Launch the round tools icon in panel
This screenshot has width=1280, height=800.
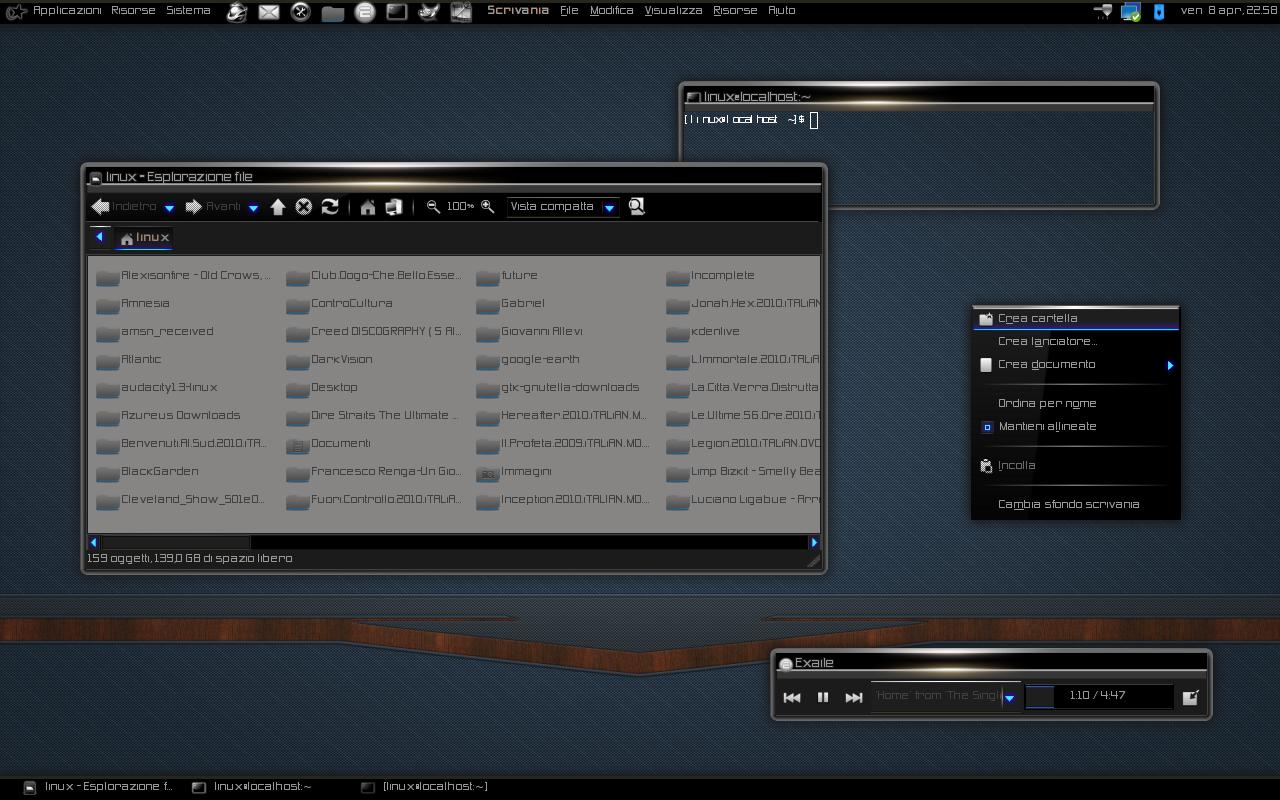click(x=301, y=12)
